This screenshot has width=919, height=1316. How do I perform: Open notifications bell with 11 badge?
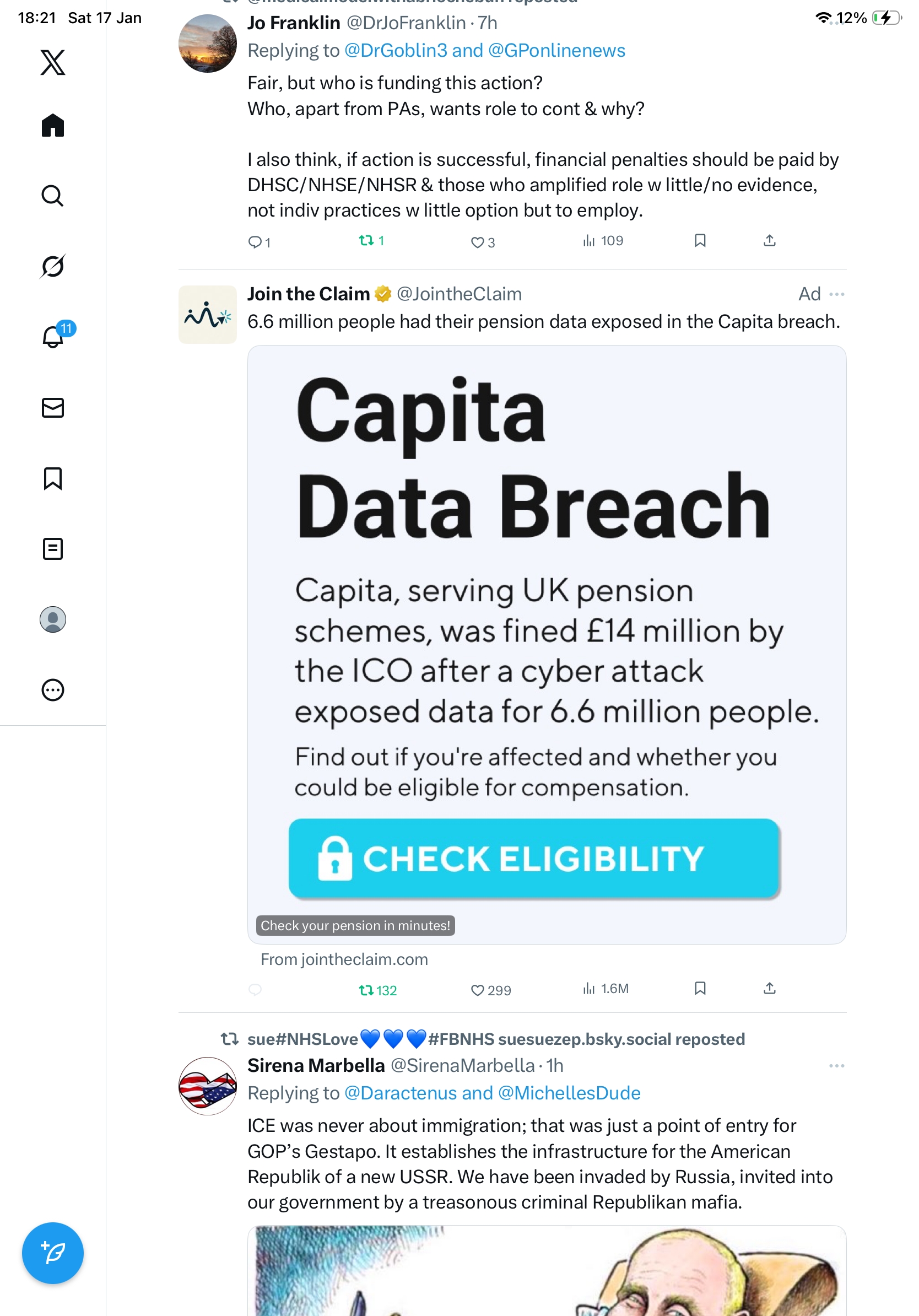[x=53, y=337]
